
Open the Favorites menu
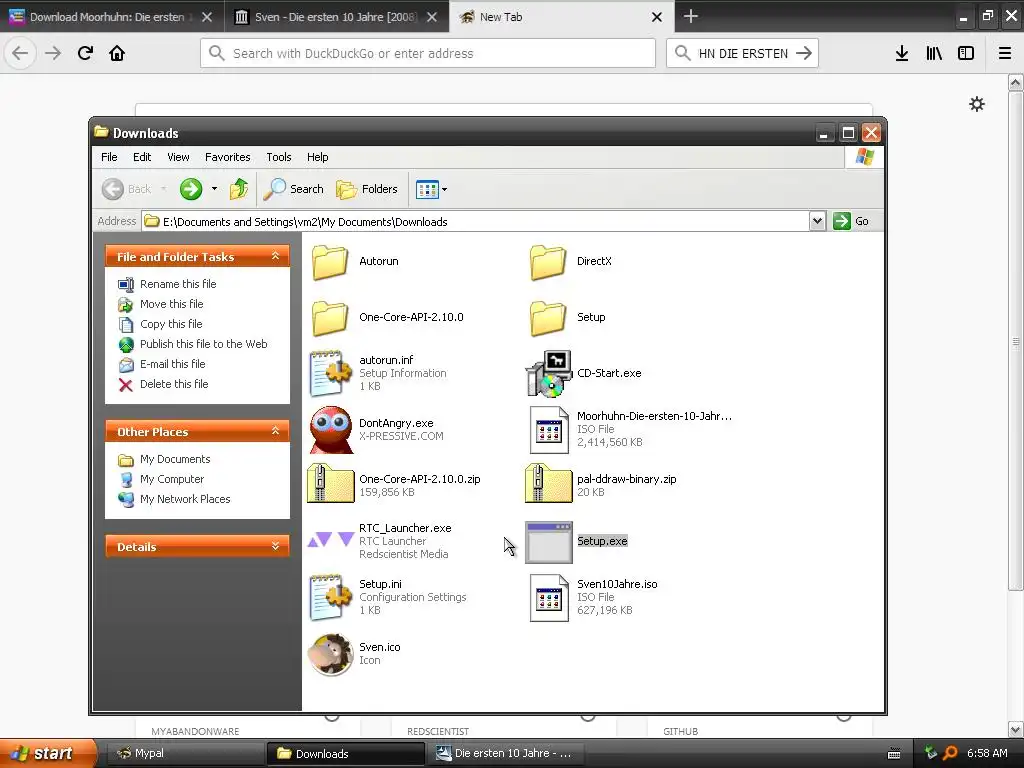[x=227, y=157]
